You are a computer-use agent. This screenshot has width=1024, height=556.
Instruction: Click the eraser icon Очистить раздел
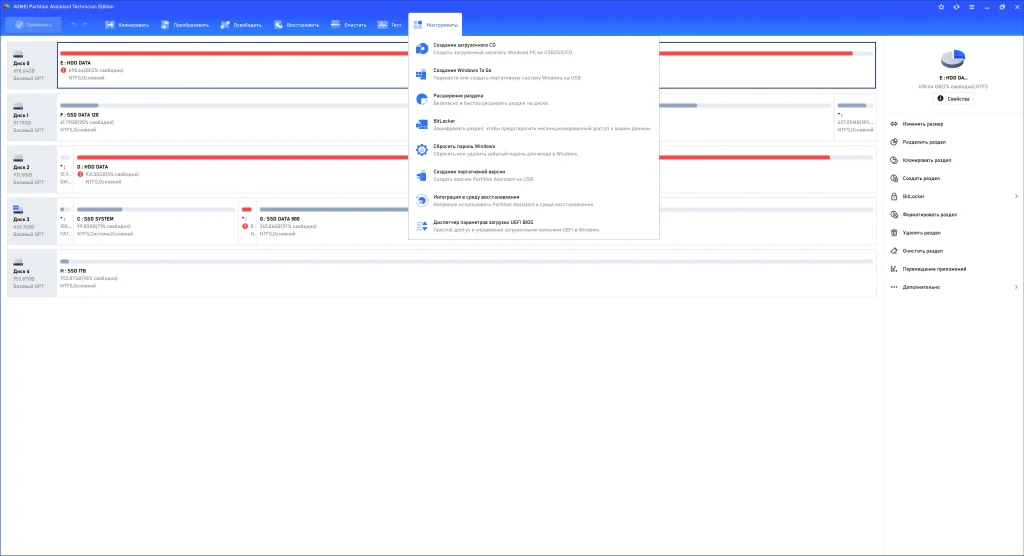894,251
